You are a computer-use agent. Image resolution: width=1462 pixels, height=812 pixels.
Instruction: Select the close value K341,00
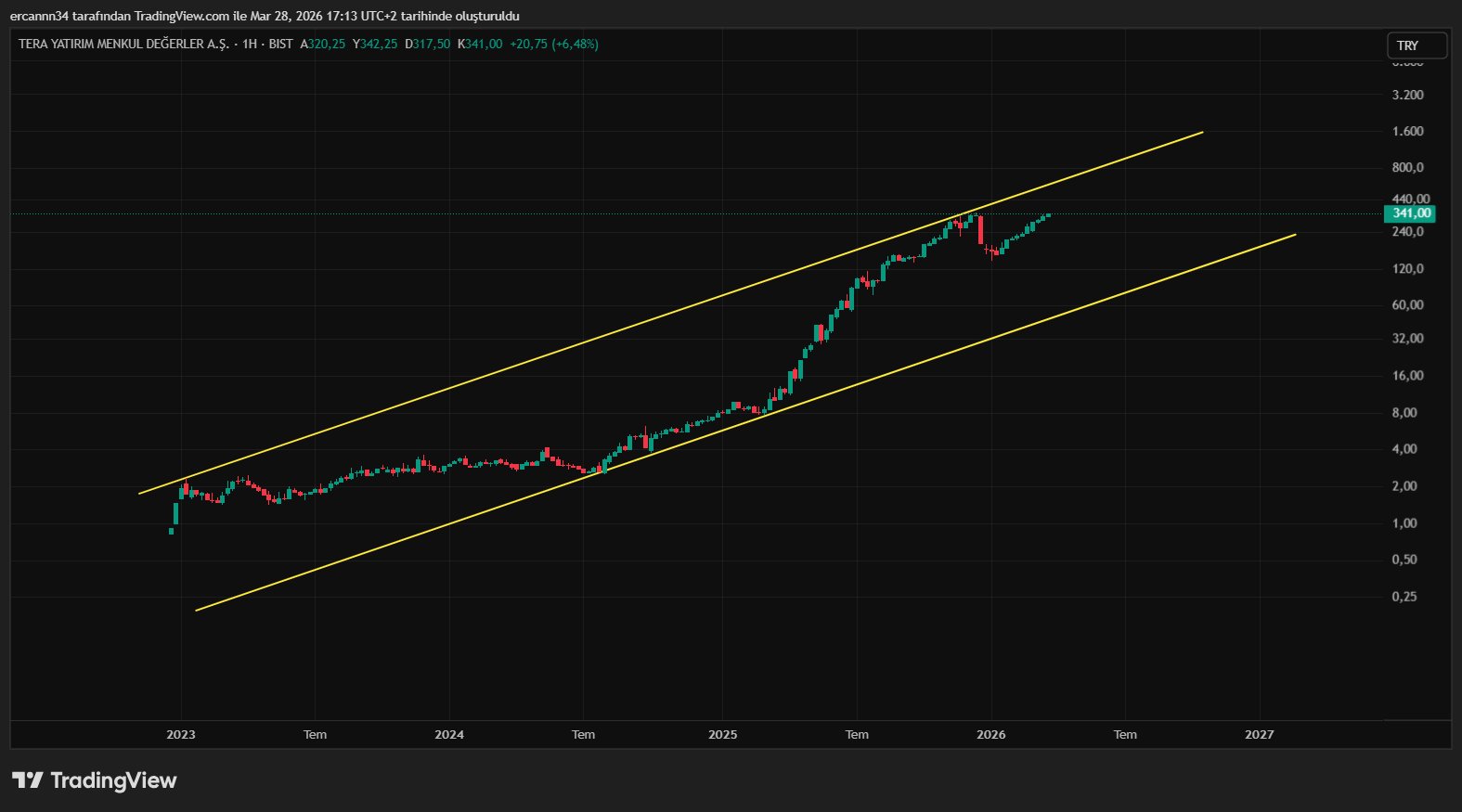(x=480, y=44)
